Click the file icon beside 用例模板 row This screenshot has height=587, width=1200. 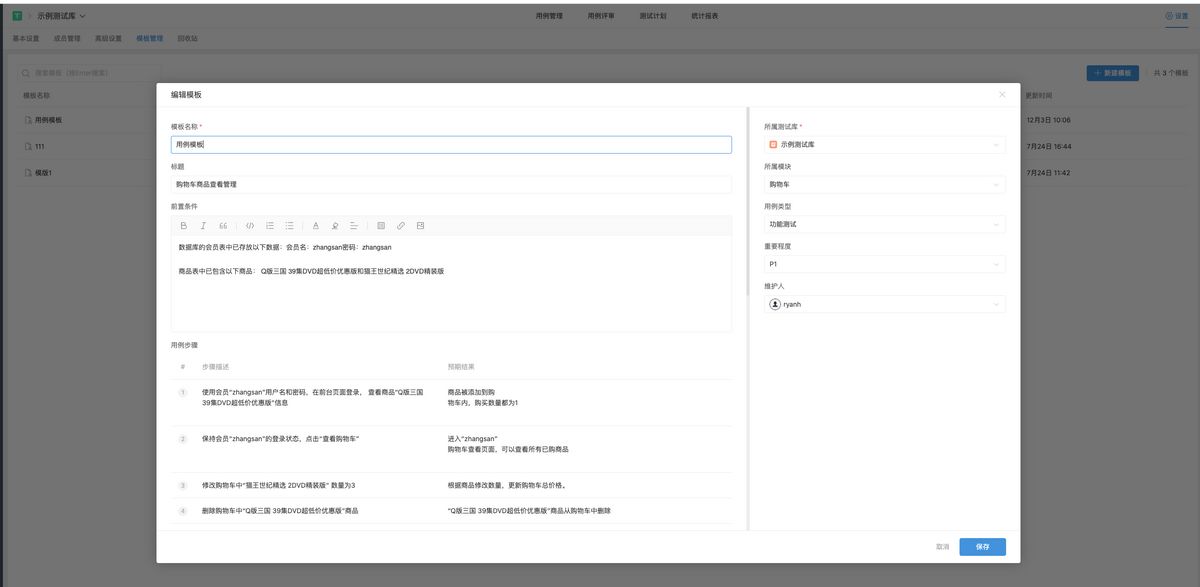click(28, 120)
